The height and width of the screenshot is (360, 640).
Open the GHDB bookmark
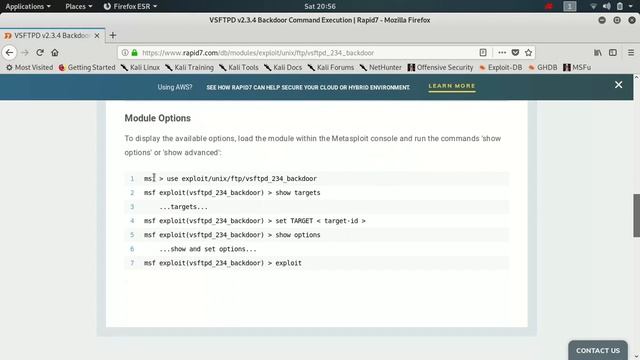pos(542,67)
